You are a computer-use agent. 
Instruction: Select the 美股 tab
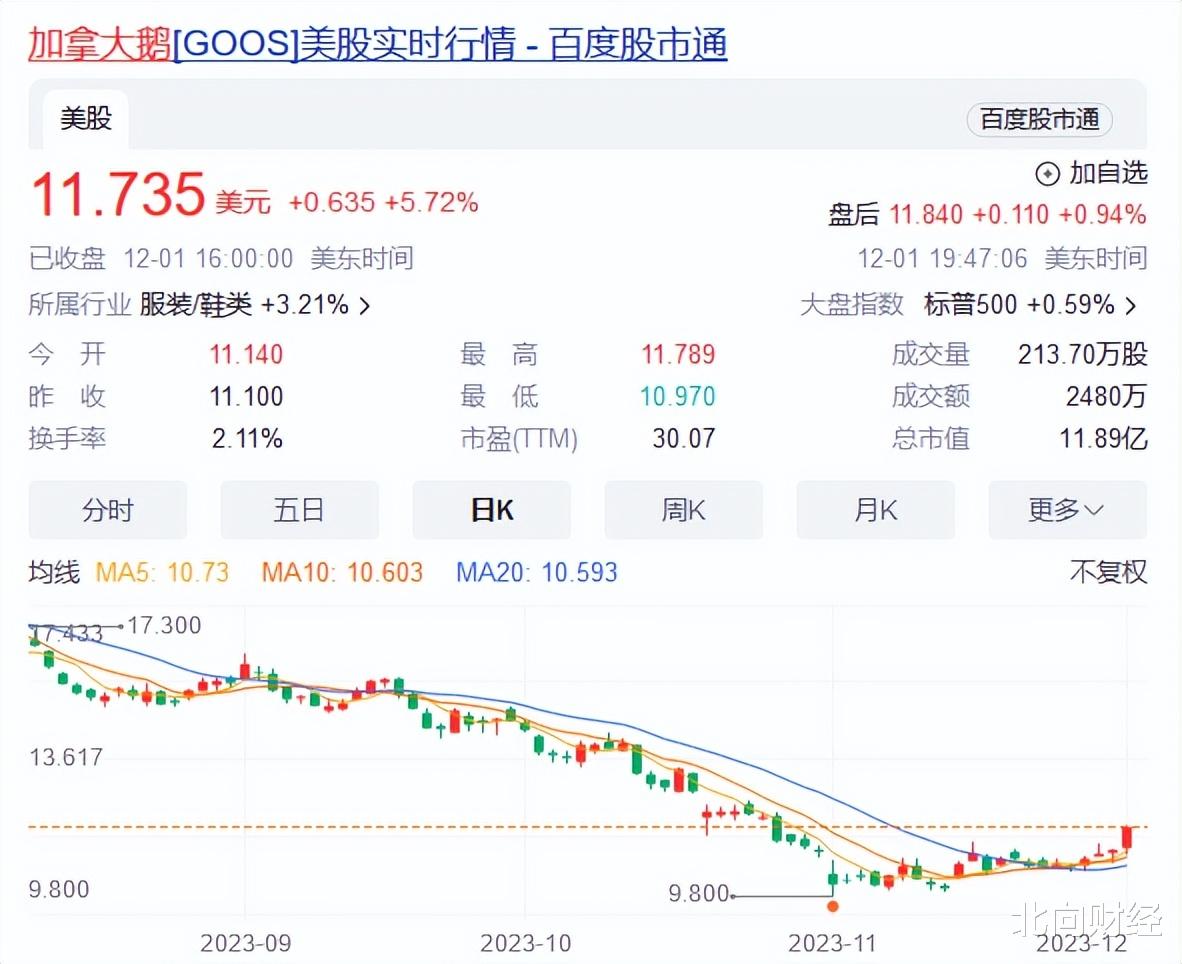[x=86, y=118]
